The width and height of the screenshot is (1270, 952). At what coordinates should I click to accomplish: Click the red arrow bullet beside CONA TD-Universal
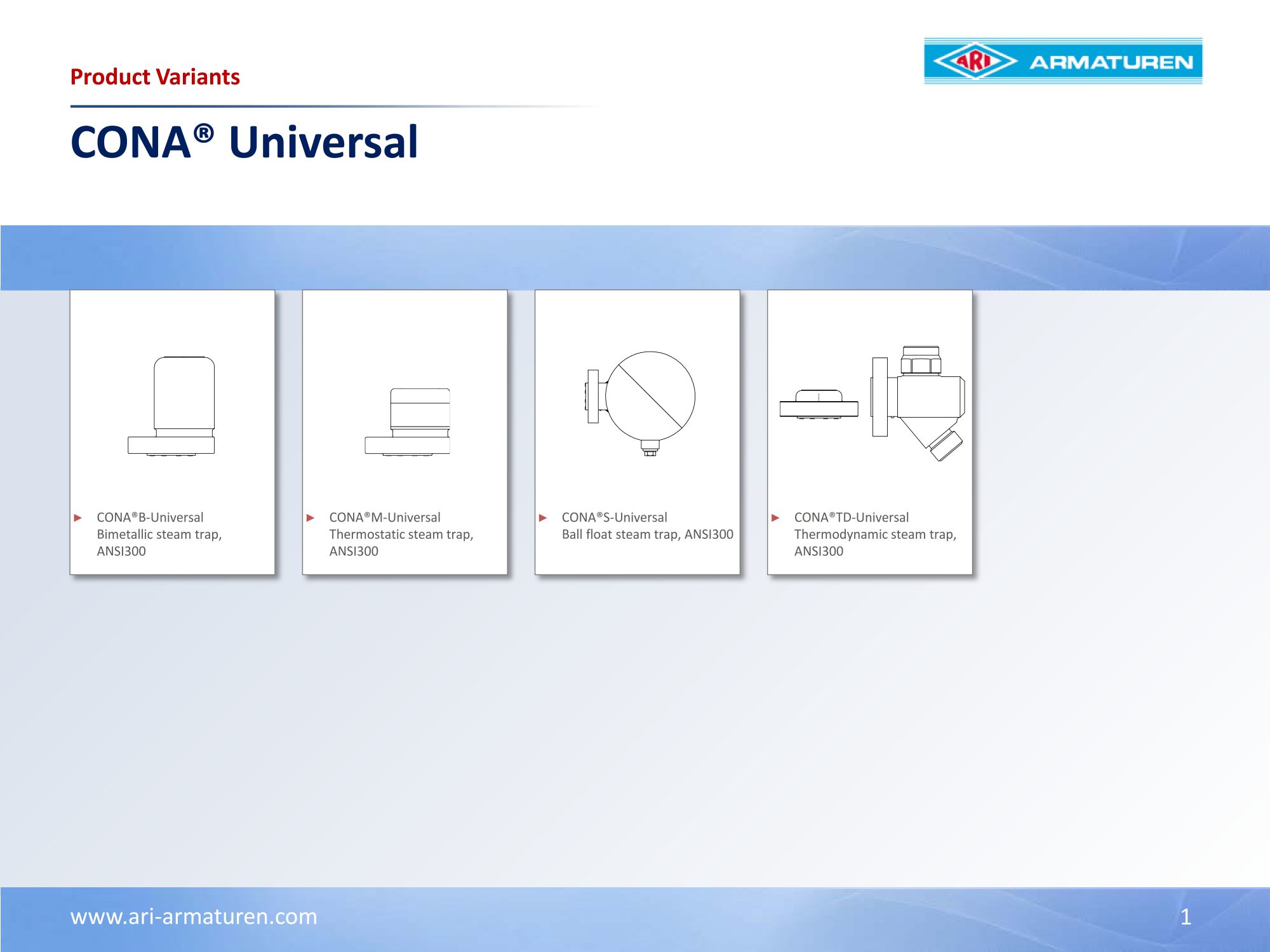775,517
